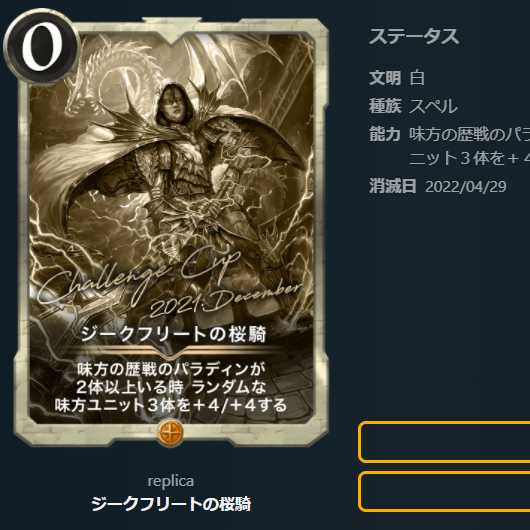Click the ステータス heading

414,37
